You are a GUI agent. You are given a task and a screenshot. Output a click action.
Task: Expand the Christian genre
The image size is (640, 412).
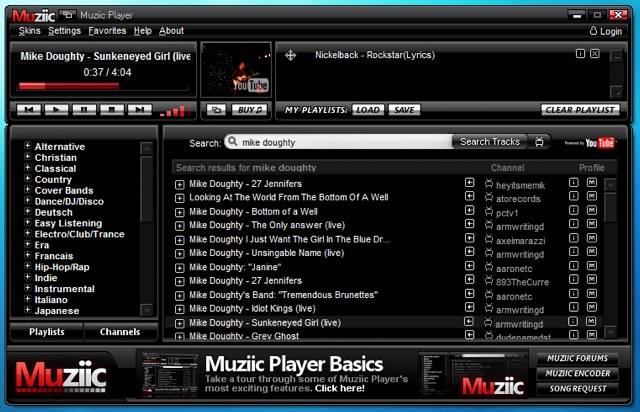coord(27,156)
